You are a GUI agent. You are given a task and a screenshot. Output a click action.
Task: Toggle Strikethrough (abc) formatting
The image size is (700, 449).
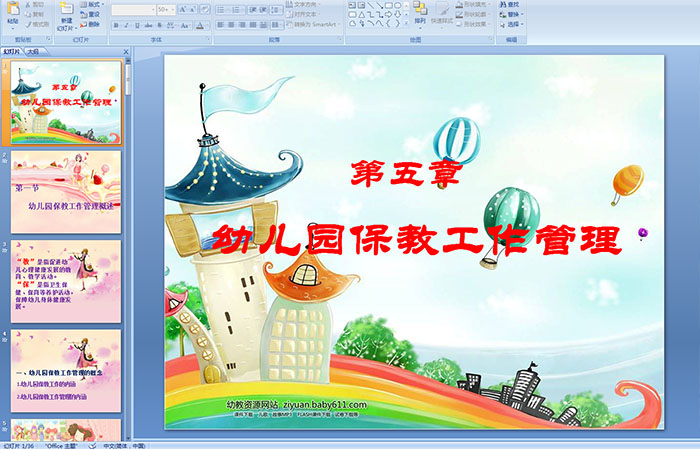coord(148,25)
